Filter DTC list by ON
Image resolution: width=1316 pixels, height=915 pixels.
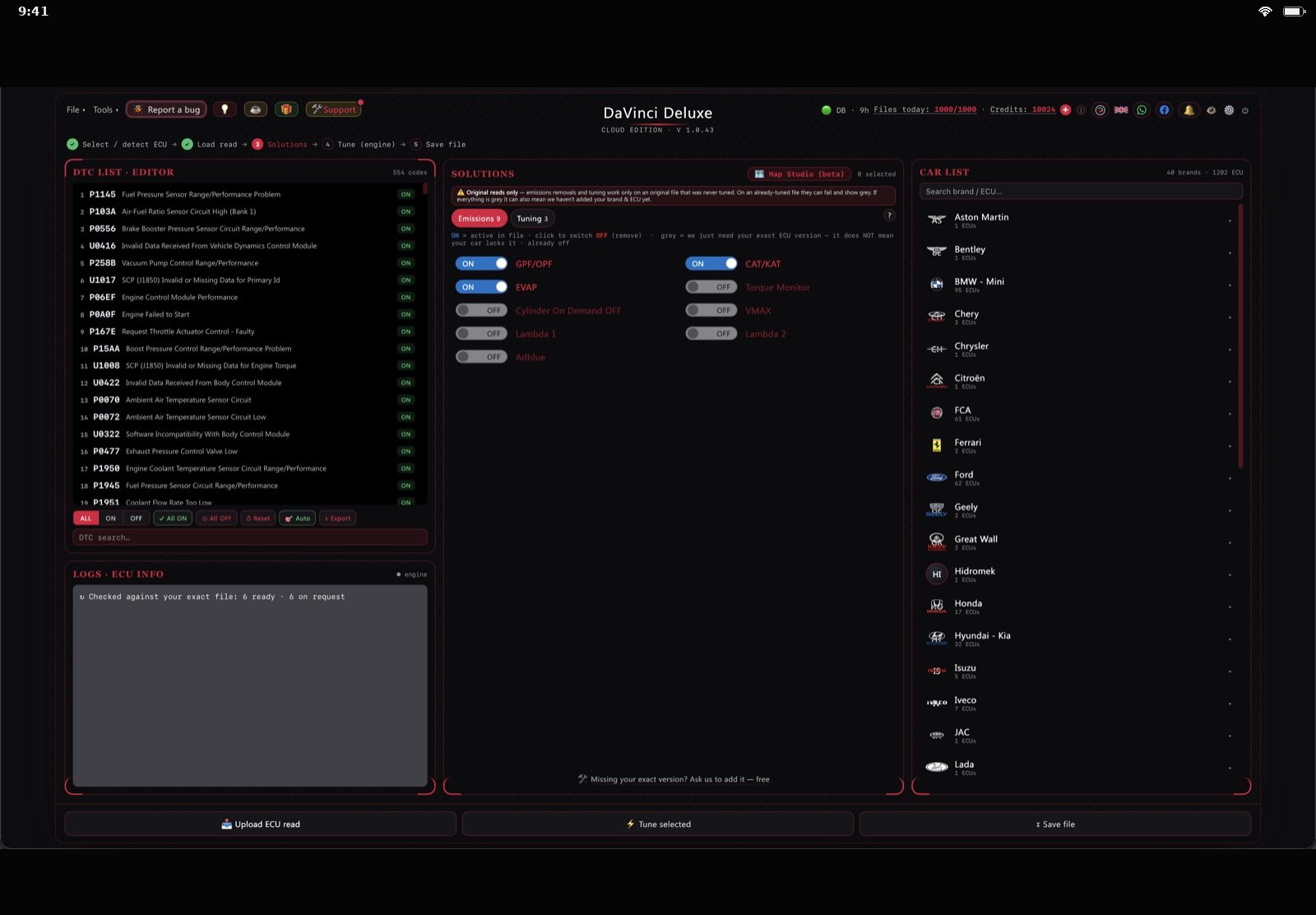click(x=110, y=518)
